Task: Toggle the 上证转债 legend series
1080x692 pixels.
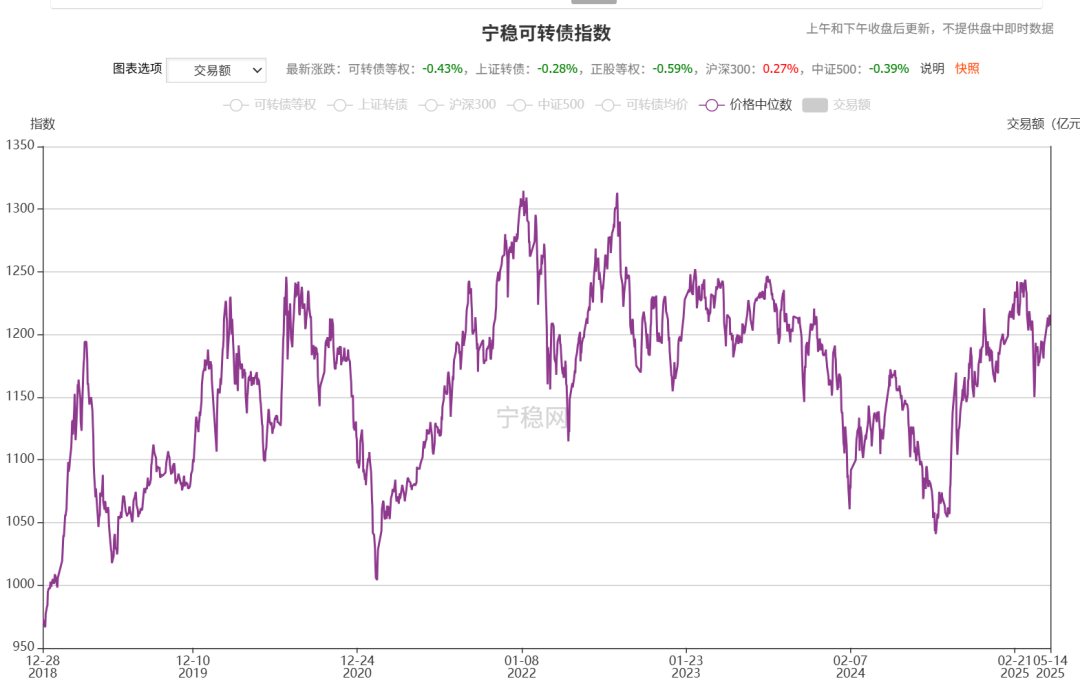Action: click(x=367, y=105)
